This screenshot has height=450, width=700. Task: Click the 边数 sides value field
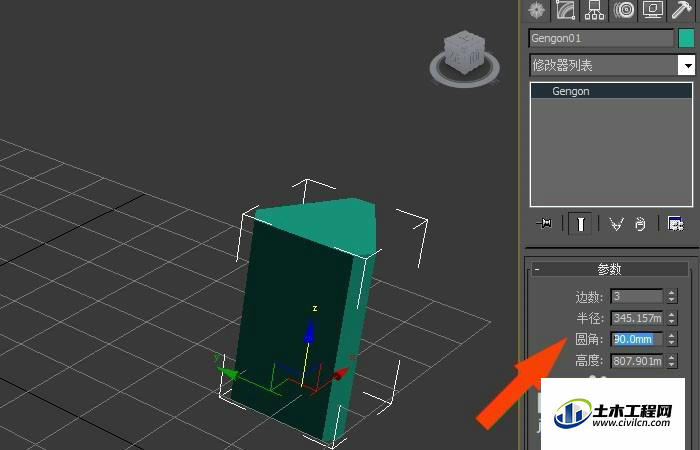pyautogui.click(x=637, y=296)
